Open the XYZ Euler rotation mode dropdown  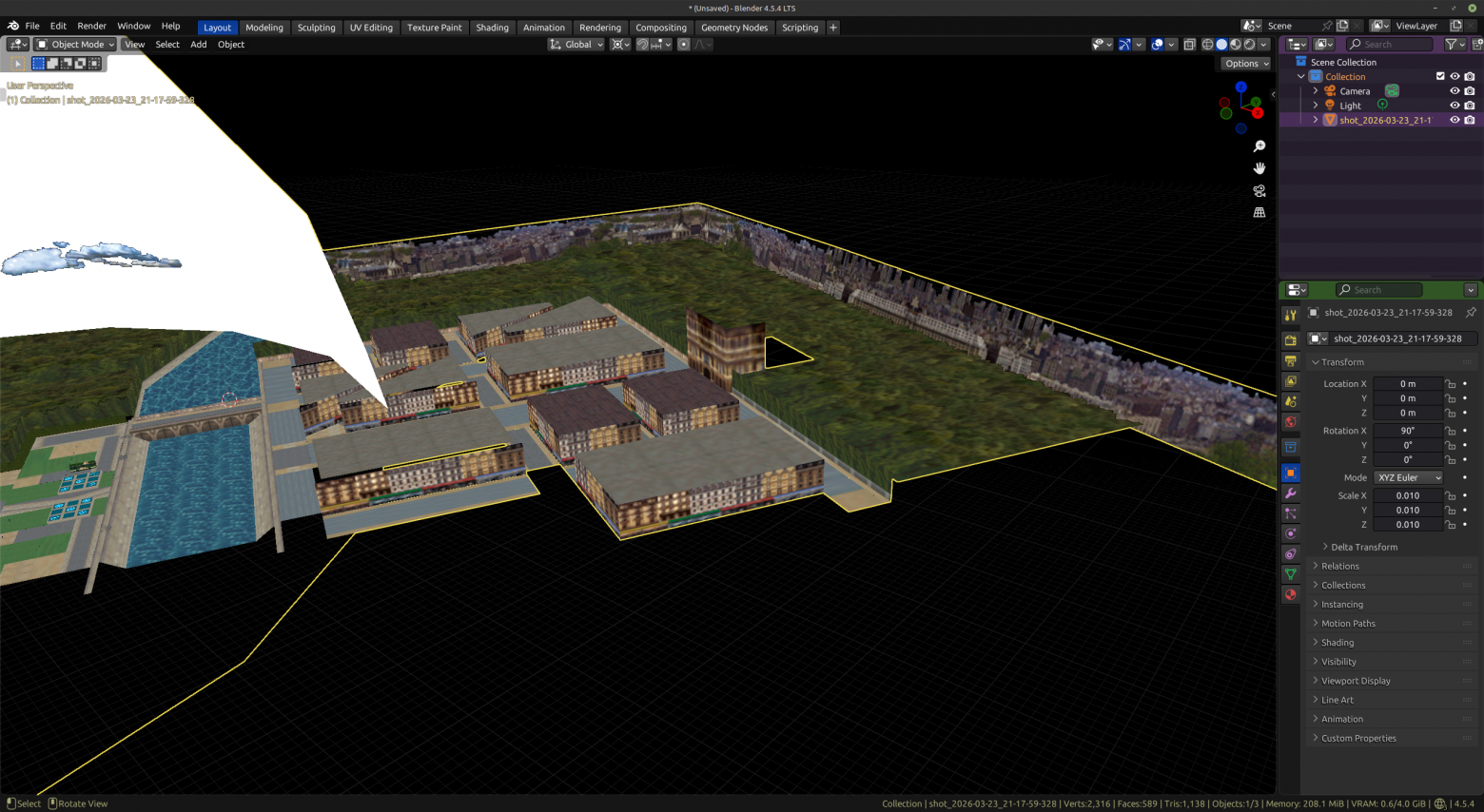coord(1408,477)
